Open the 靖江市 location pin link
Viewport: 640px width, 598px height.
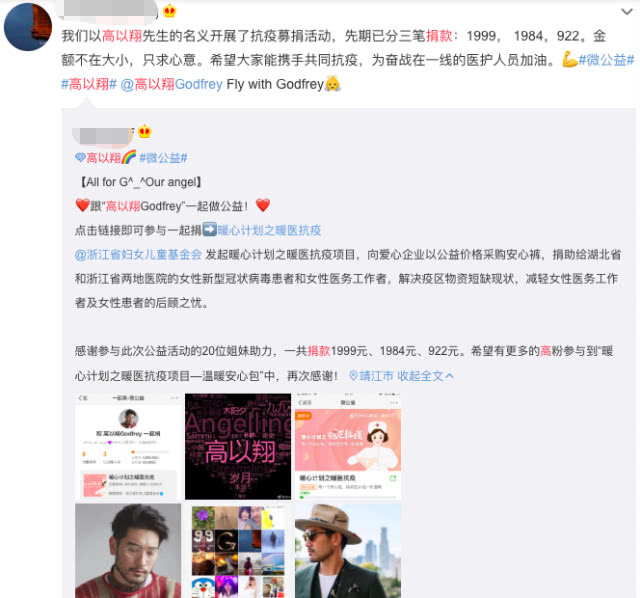371,376
